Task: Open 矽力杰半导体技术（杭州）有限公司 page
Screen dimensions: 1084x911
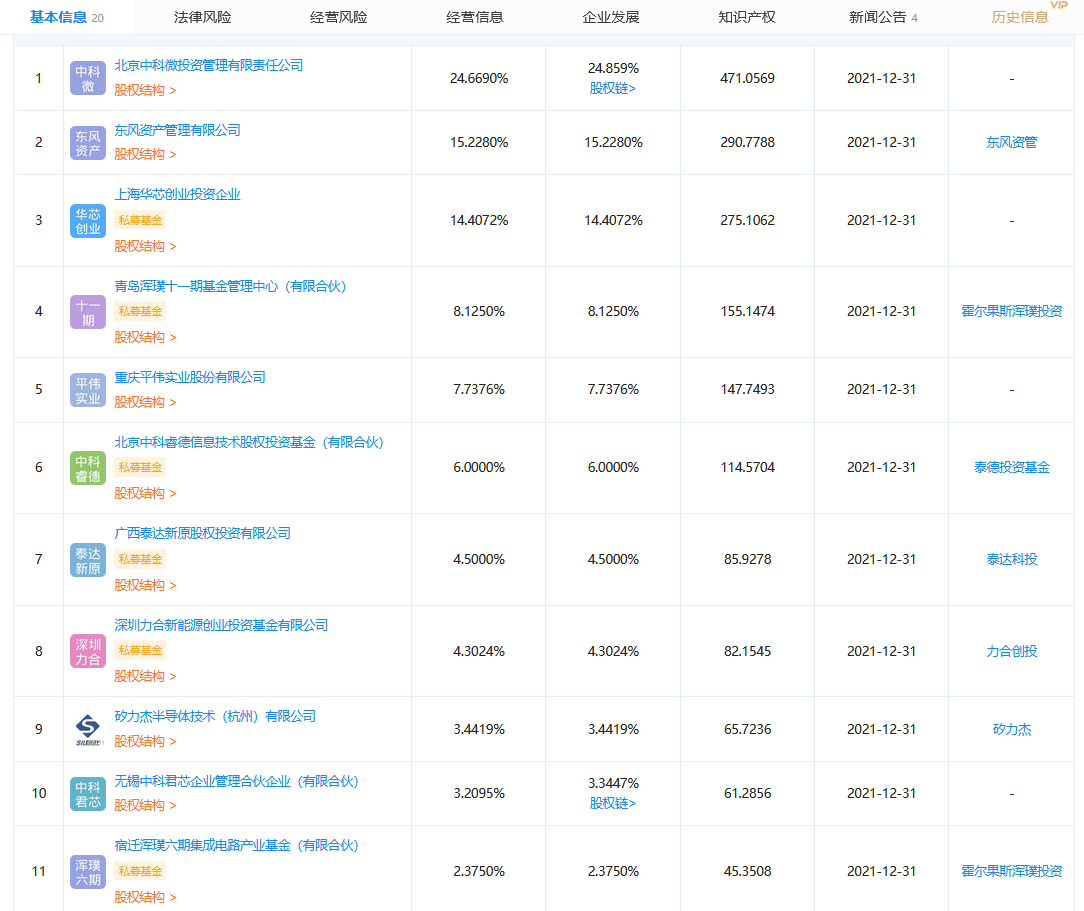Action: [x=215, y=716]
